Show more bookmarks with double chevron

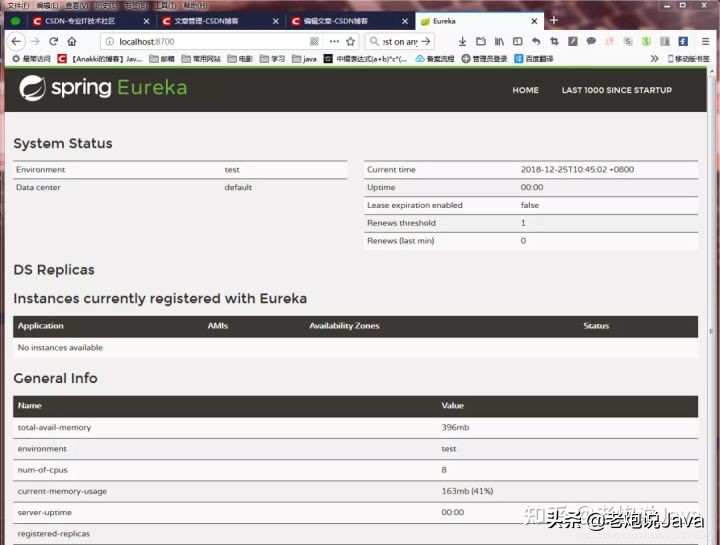654,59
